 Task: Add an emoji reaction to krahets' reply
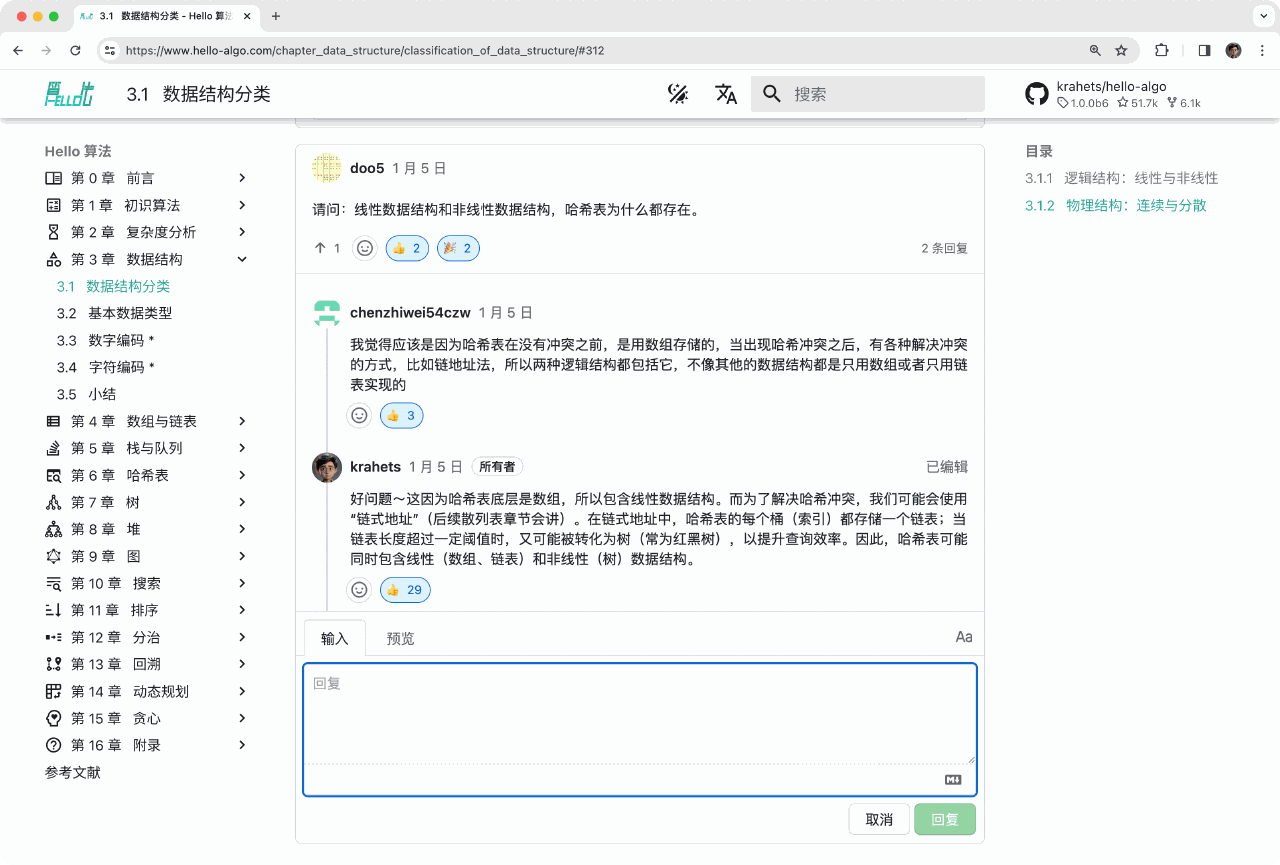click(x=359, y=590)
